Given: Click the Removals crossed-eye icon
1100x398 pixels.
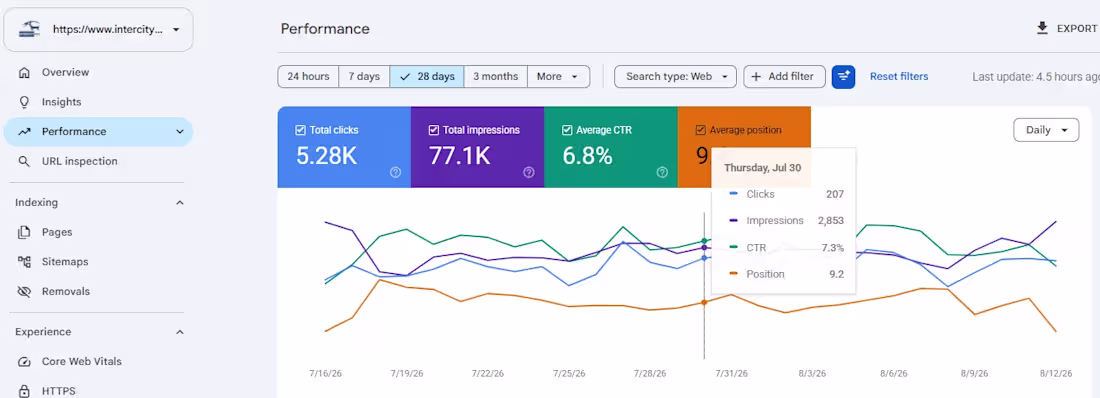Looking at the screenshot, I should click(25, 291).
